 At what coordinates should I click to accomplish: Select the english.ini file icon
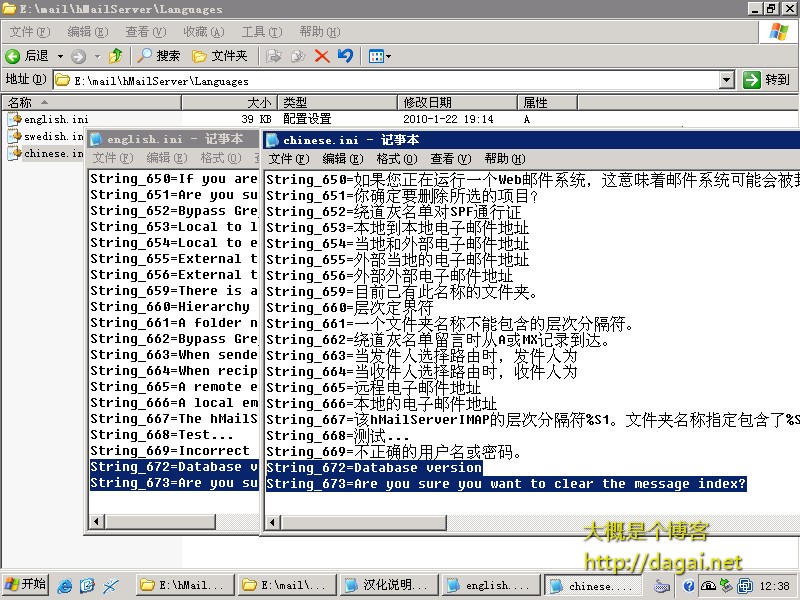click(x=14, y=119)
